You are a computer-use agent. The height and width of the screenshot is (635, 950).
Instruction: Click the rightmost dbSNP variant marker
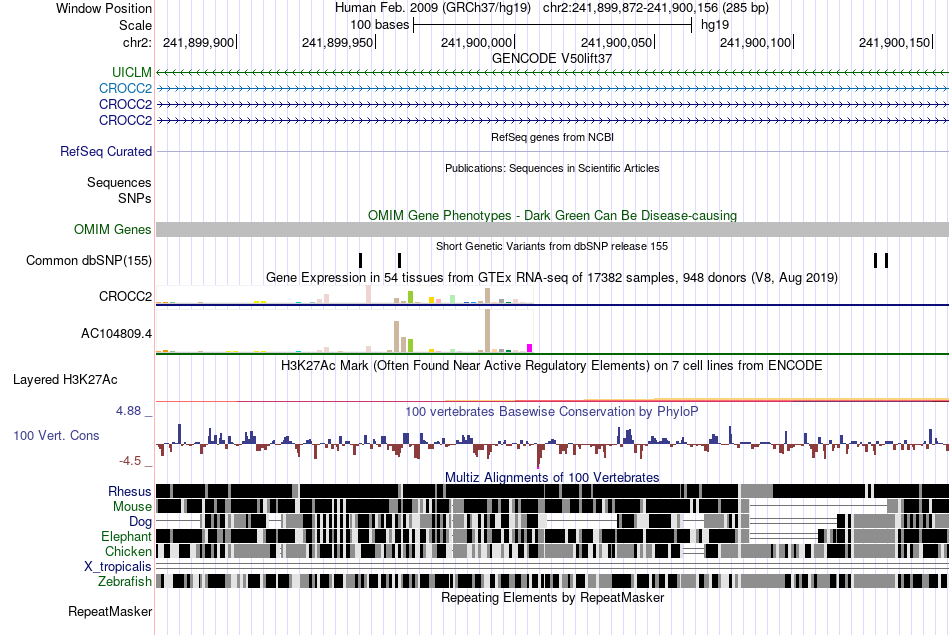(886, 261)
